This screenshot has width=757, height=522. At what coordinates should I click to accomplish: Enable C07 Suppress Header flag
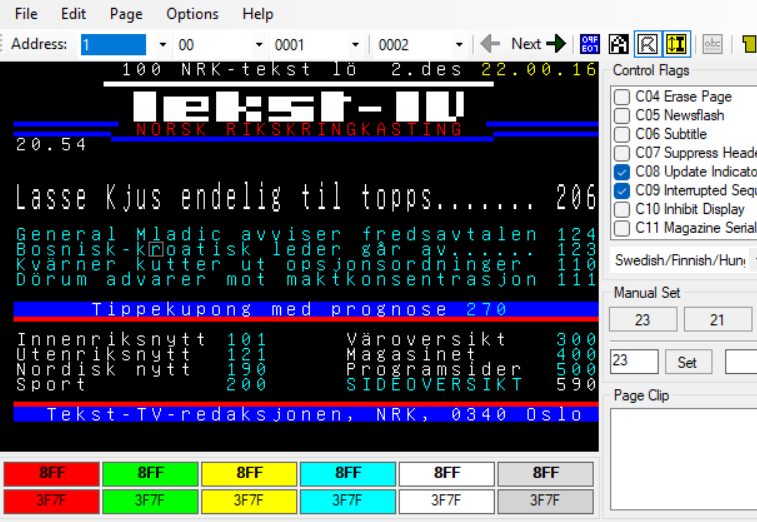622,153
